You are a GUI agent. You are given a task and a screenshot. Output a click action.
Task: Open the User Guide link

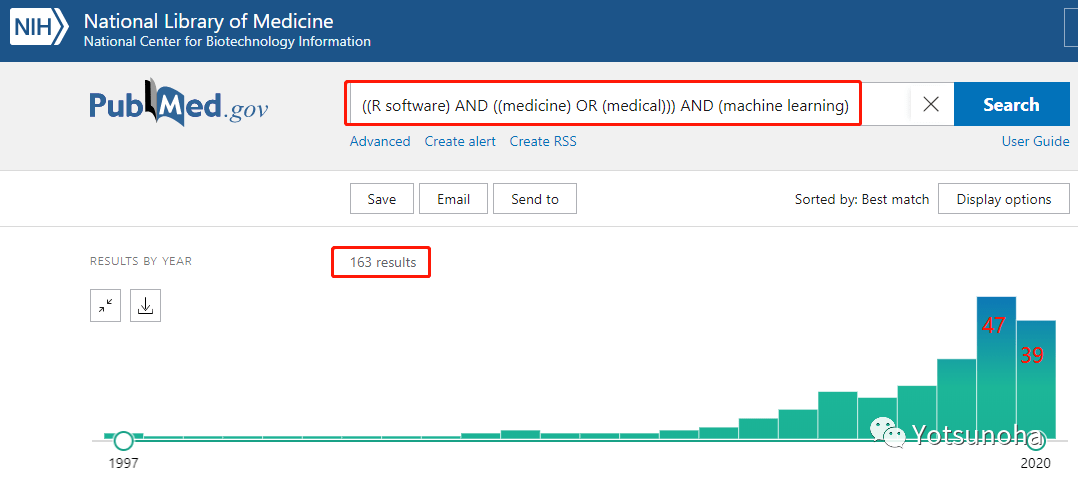pyautogui.click(x=1035, y=141)
